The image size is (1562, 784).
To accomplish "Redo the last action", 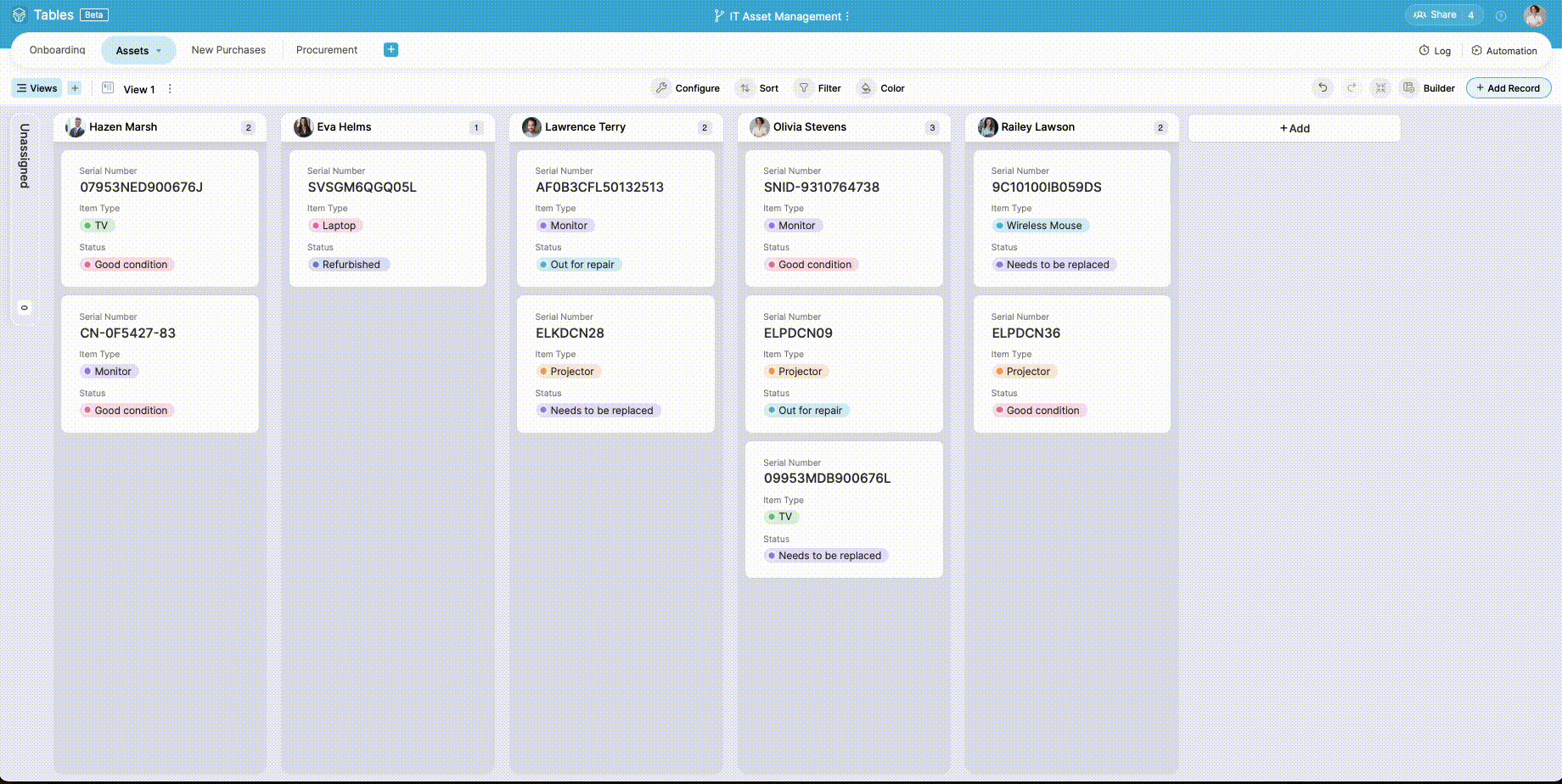I will click(x=1351, y=87).
